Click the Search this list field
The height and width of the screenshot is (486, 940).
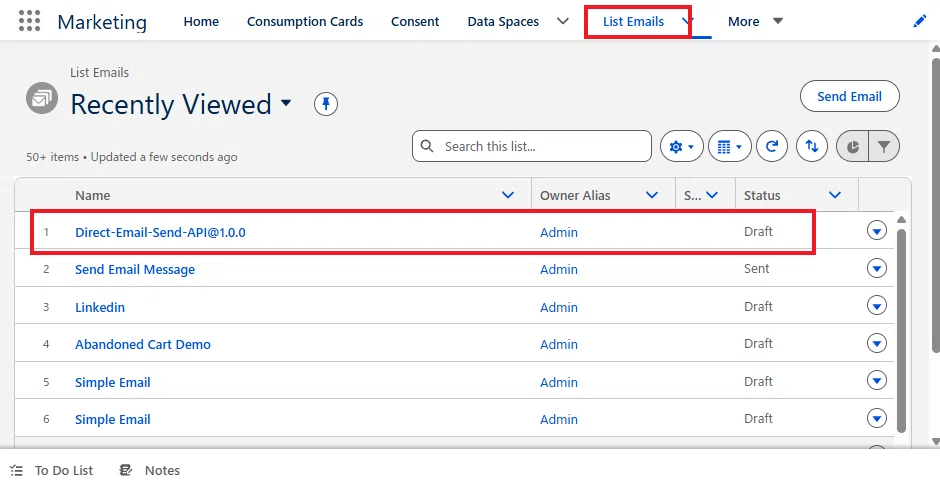pyautogui.click(x=532, y=146)
